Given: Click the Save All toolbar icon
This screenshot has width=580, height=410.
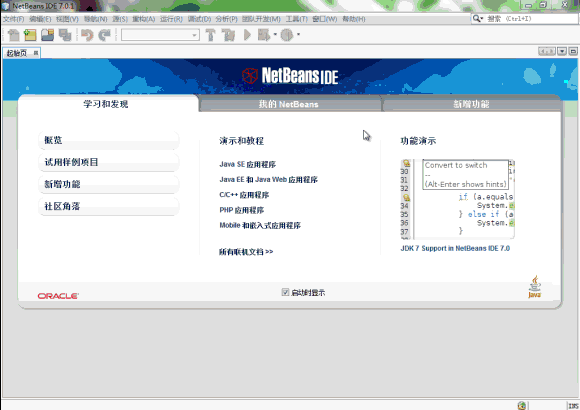Looking at the screenshot, I should click(x=65, y=35).
